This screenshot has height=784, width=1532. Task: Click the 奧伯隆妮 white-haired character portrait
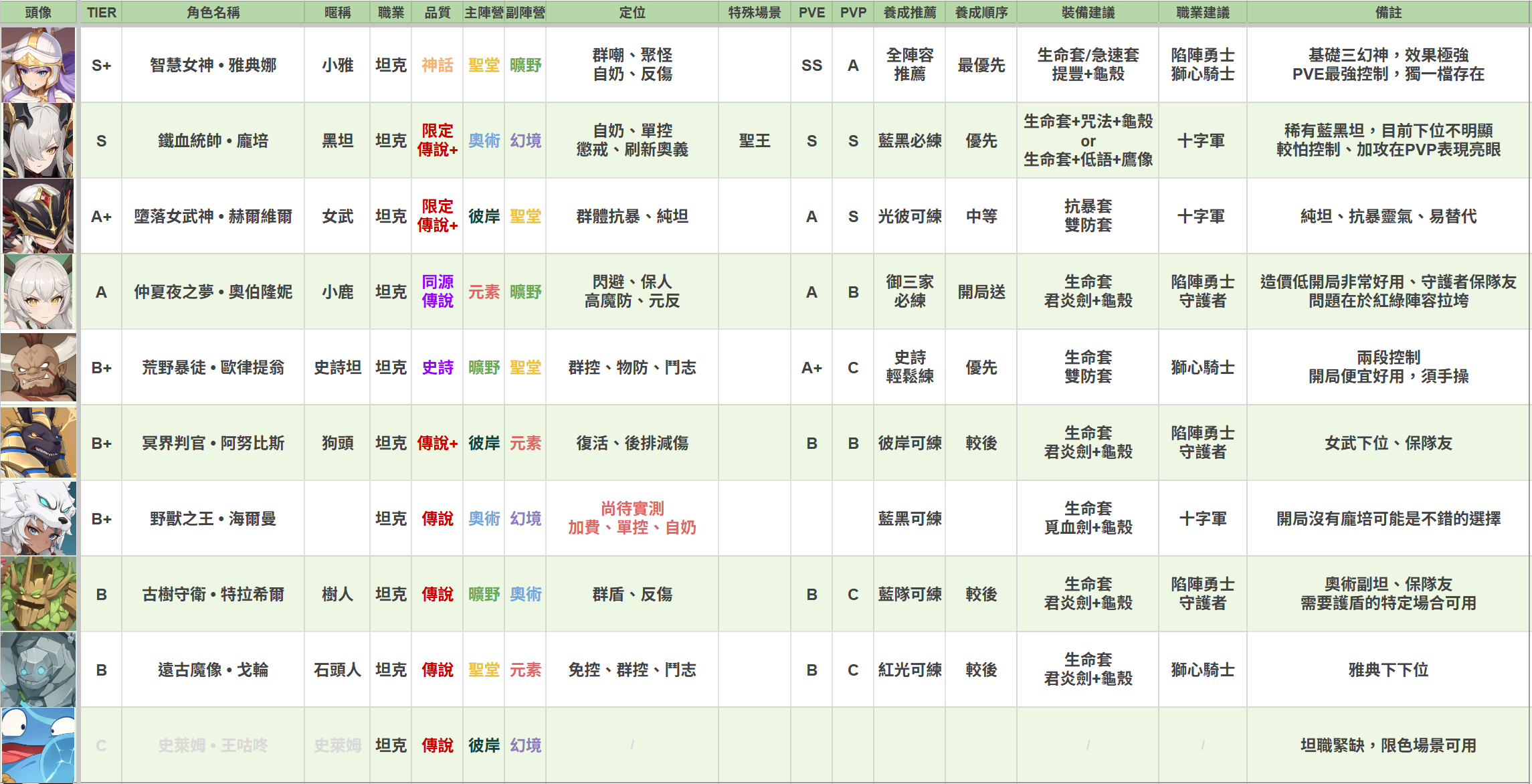tap(38, 292)
